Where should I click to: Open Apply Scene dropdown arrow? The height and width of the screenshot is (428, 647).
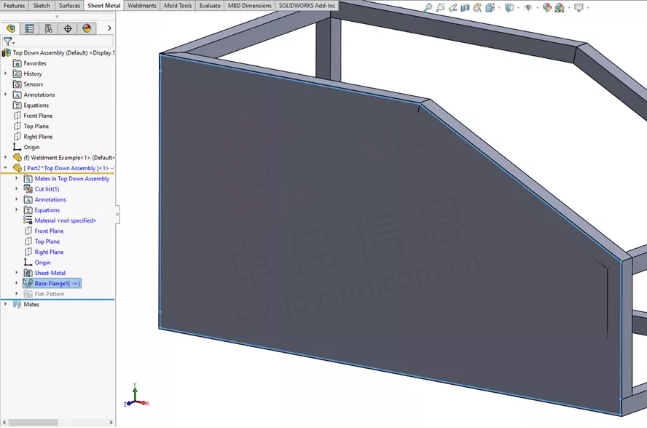click(x=569, y=8)
